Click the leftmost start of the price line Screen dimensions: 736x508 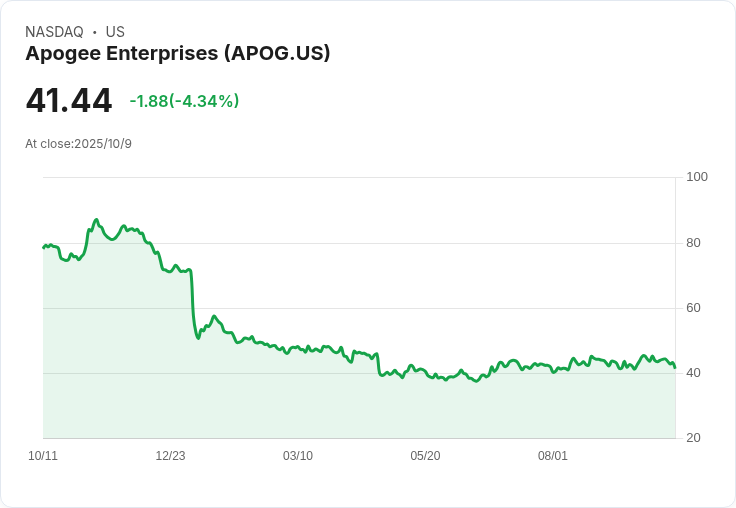[43, 247]
